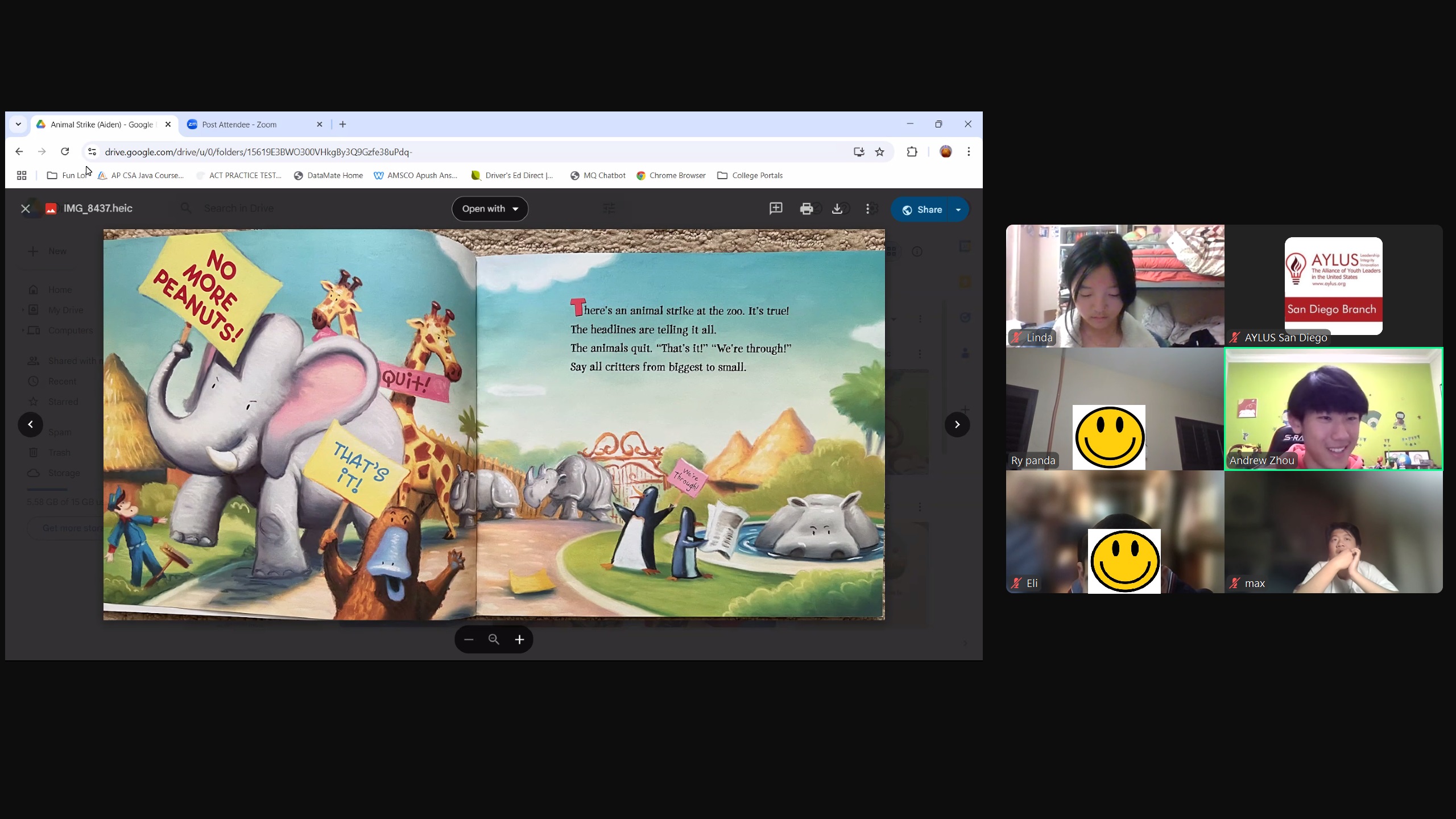Open a new browser tab
Image resolution: width=1456 pixels, height=819 pixels.
tap(342, 125)
